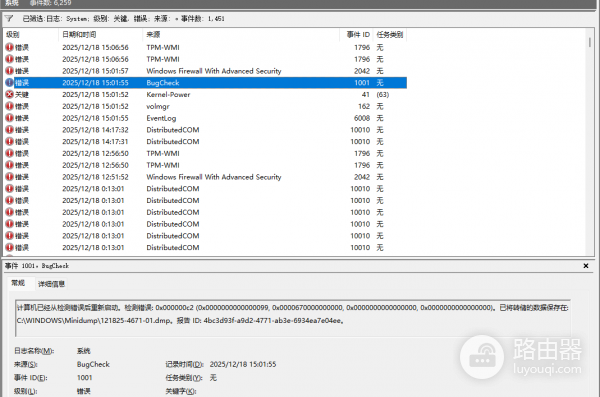Select the BugCheck source cell
Screen dimensions: 600x397
pos(163,83)
